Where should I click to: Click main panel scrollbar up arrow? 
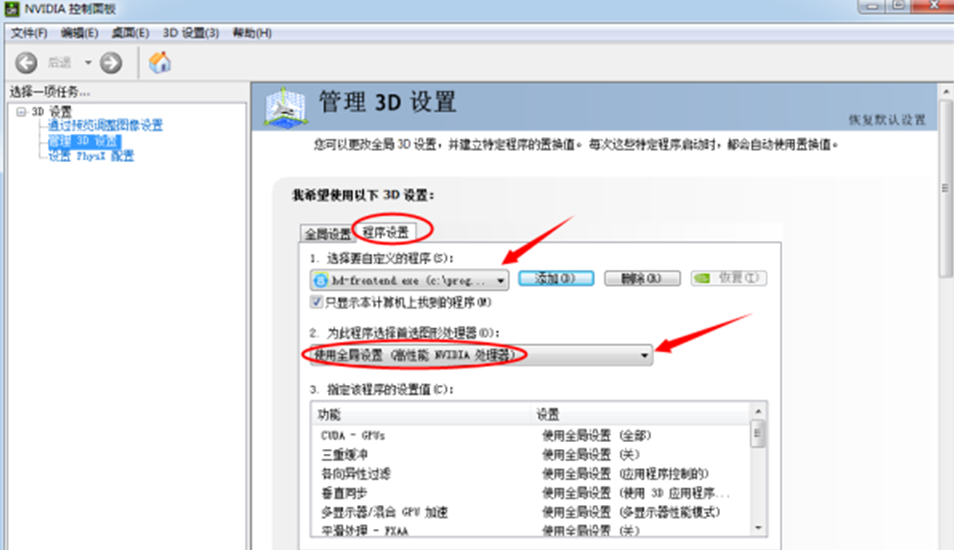tap(945, 92)
